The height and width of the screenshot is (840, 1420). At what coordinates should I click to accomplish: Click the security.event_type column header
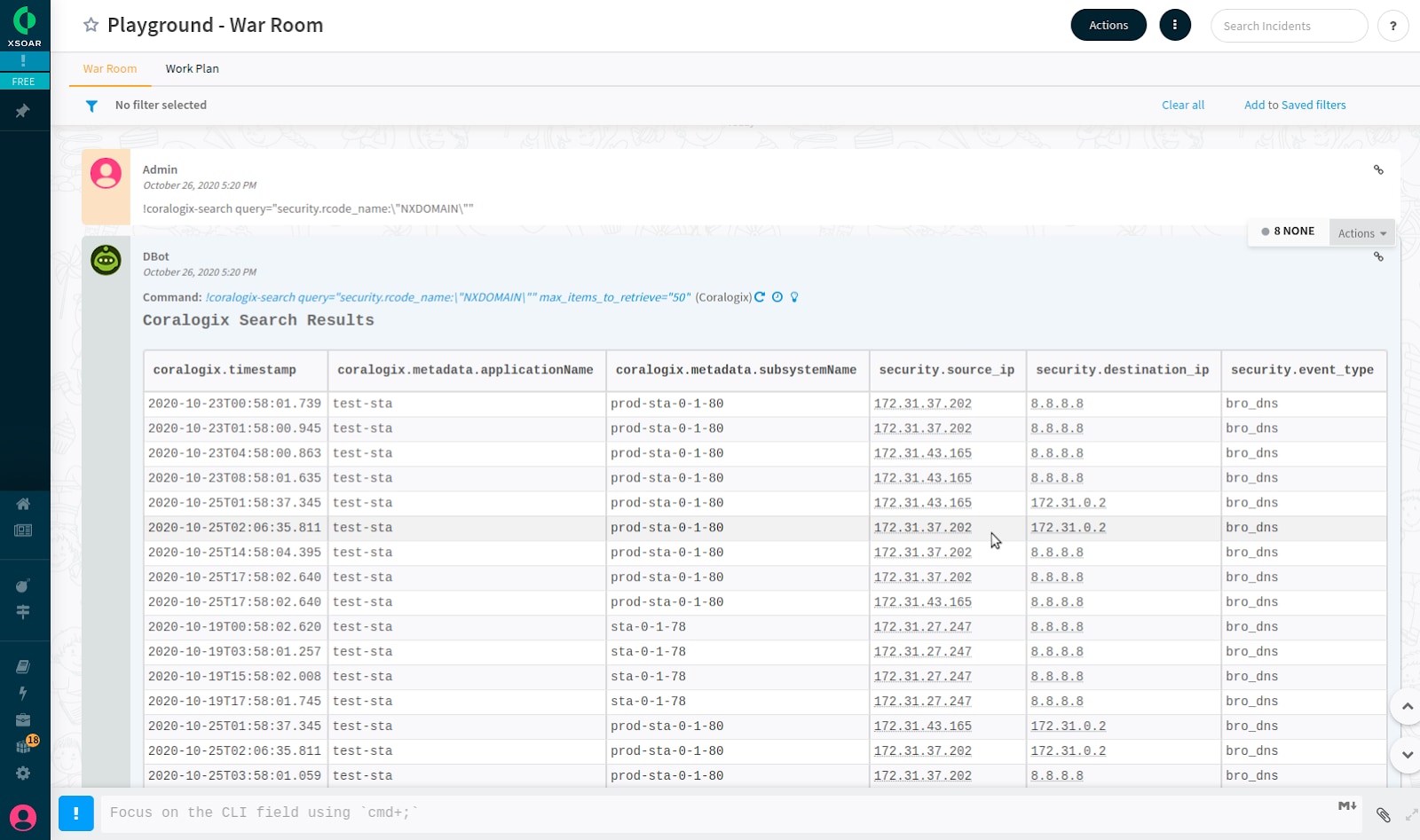(1302, 370)
